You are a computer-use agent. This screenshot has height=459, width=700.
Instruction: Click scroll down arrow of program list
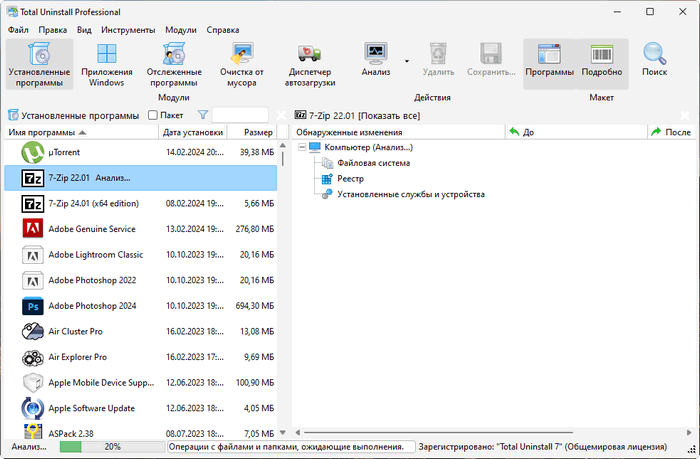(x=283, y=432)
